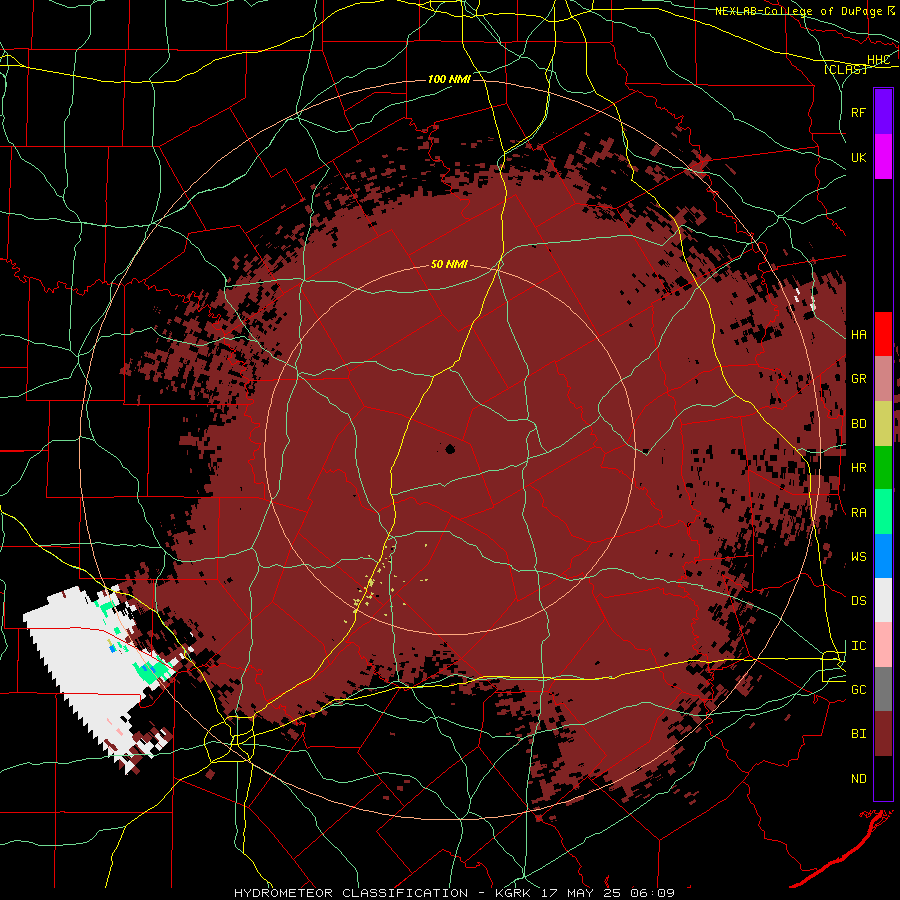Click the HA legend label
Image resolution: width=900 pixels, height=900 pixels.
[x=859, y=335]
